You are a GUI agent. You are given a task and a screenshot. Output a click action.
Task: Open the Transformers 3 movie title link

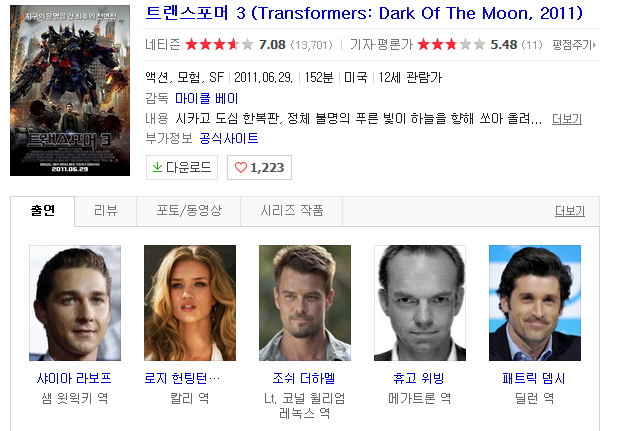(x=364, y=13)
